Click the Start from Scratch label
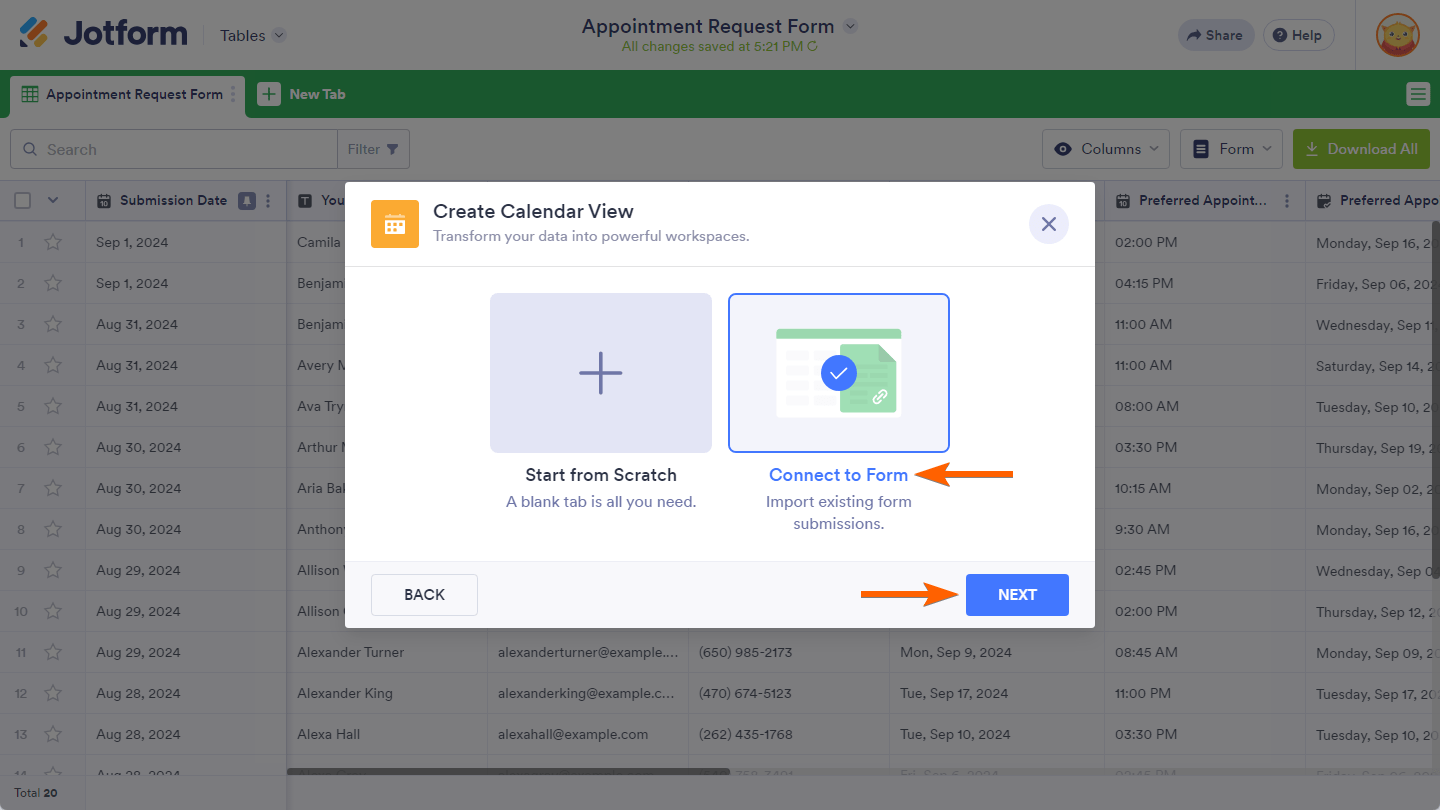1440x810 pixels. [x=601, y=475]
